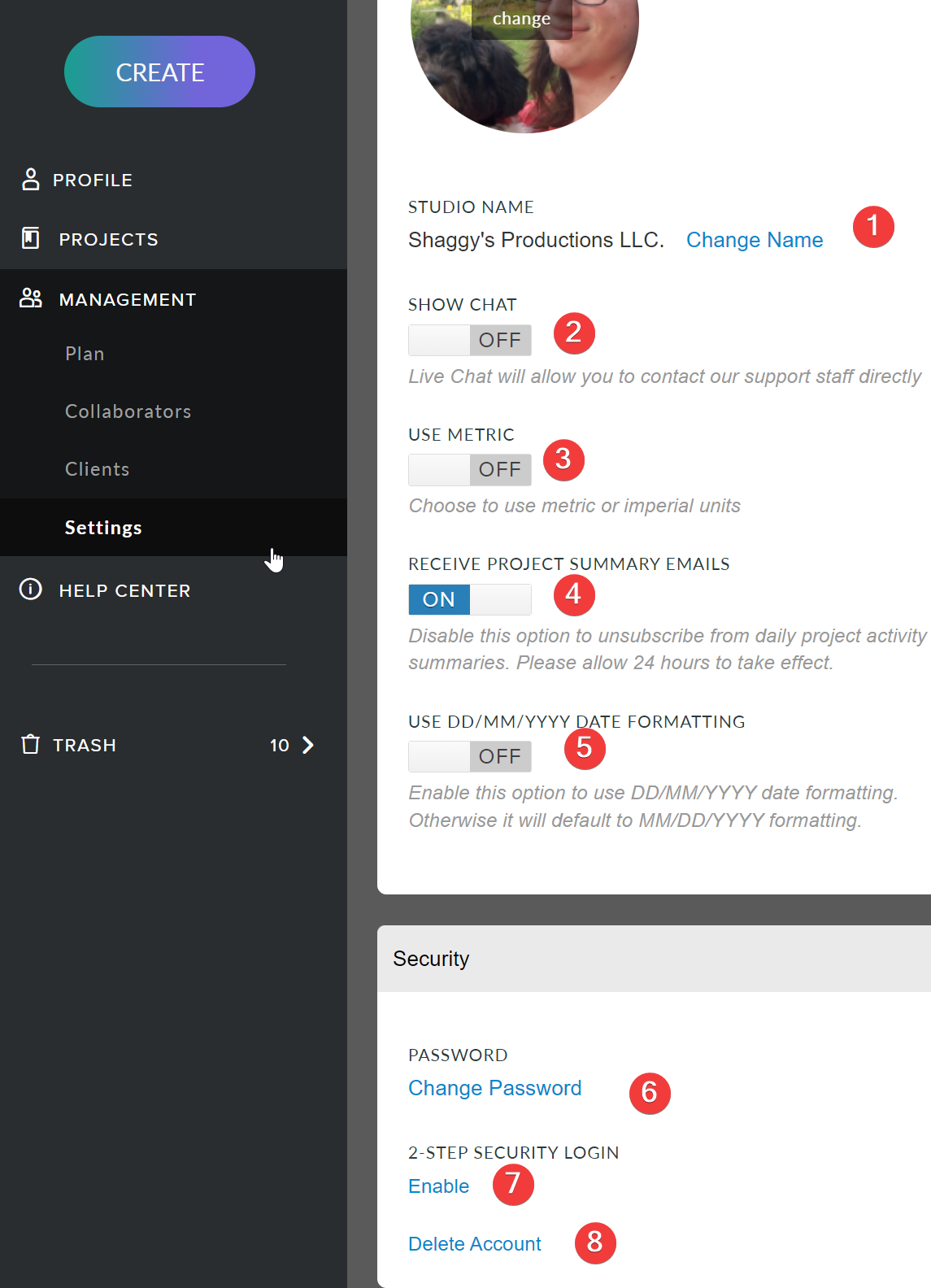931x1288 pixels.
Task: Open the Help Center item
Action: point(125,591)
